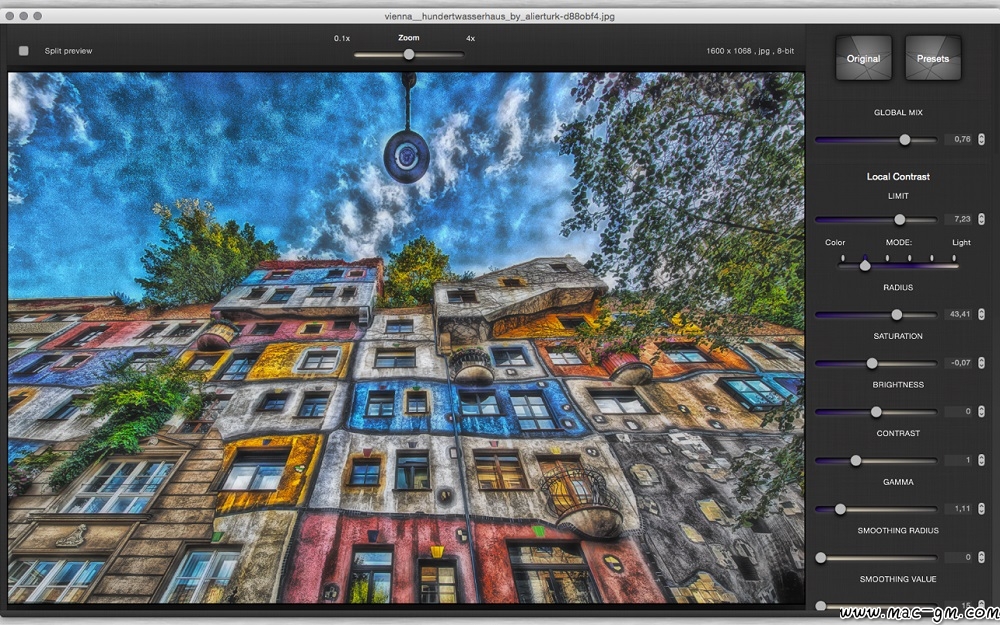Screen dimensions: 1000x625
Task: Click the Global Mix value stepper
Action: point(981,139)
